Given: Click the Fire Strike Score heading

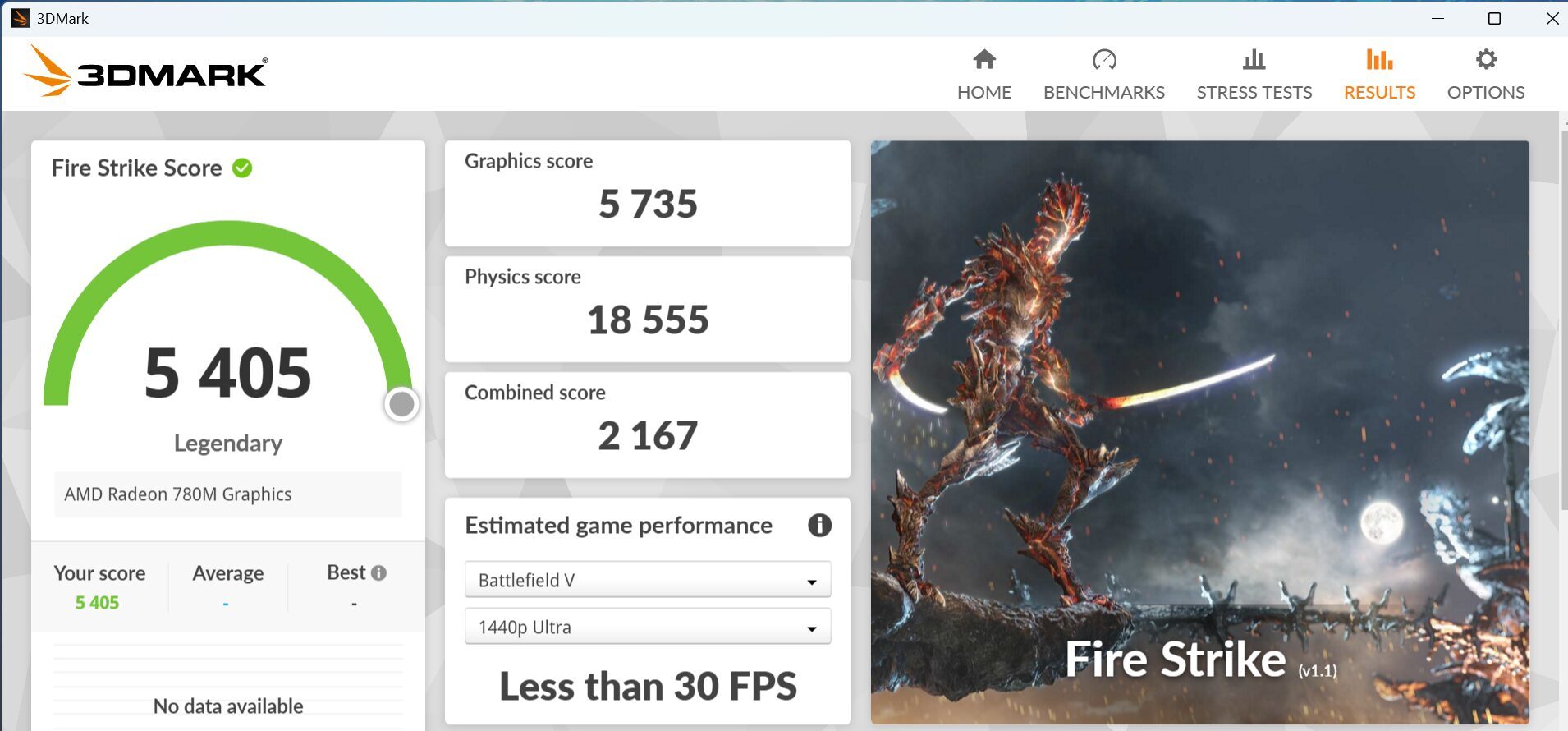Looking at the screenshot, I should pyautogui.click(x=136, y=168).
